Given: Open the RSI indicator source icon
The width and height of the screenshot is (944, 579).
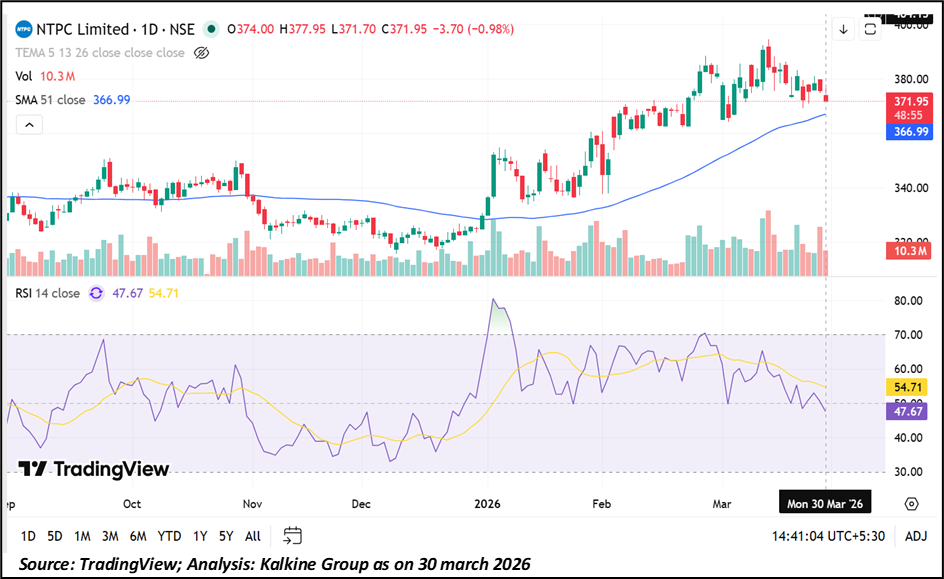Looking at the screenshot, I should coord(96,293).
